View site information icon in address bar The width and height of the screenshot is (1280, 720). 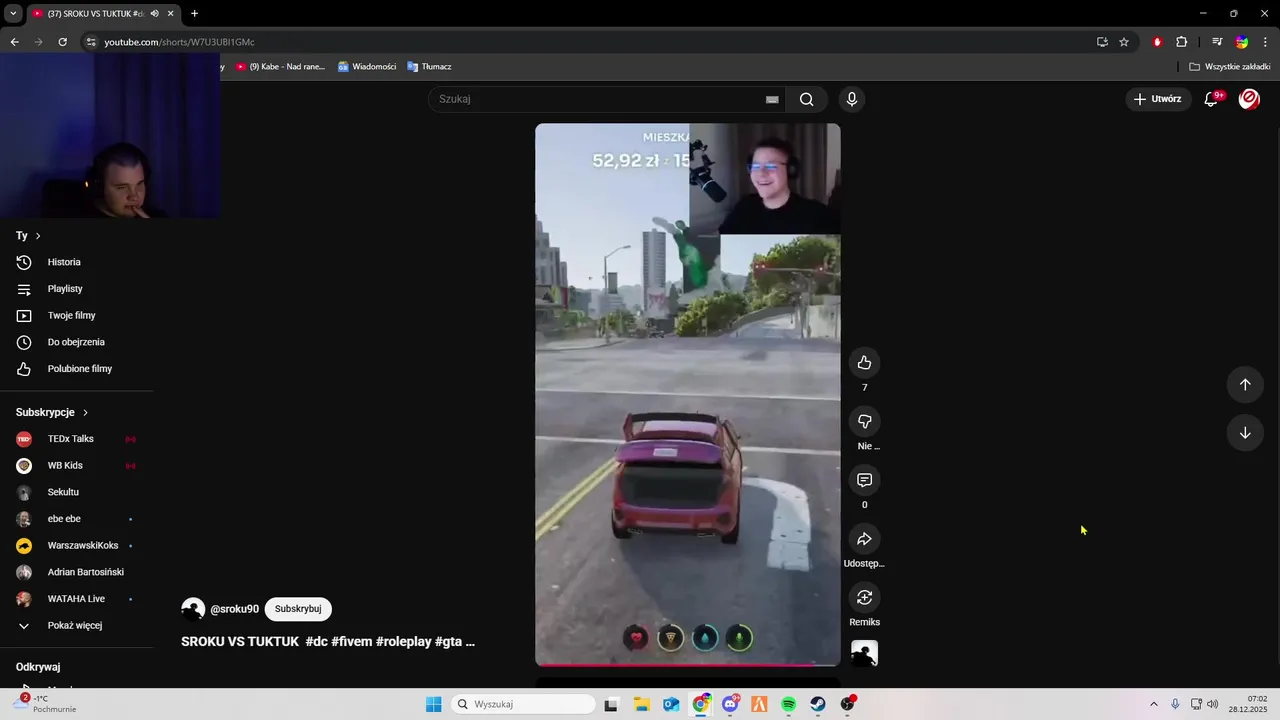(x=91, y=42)
